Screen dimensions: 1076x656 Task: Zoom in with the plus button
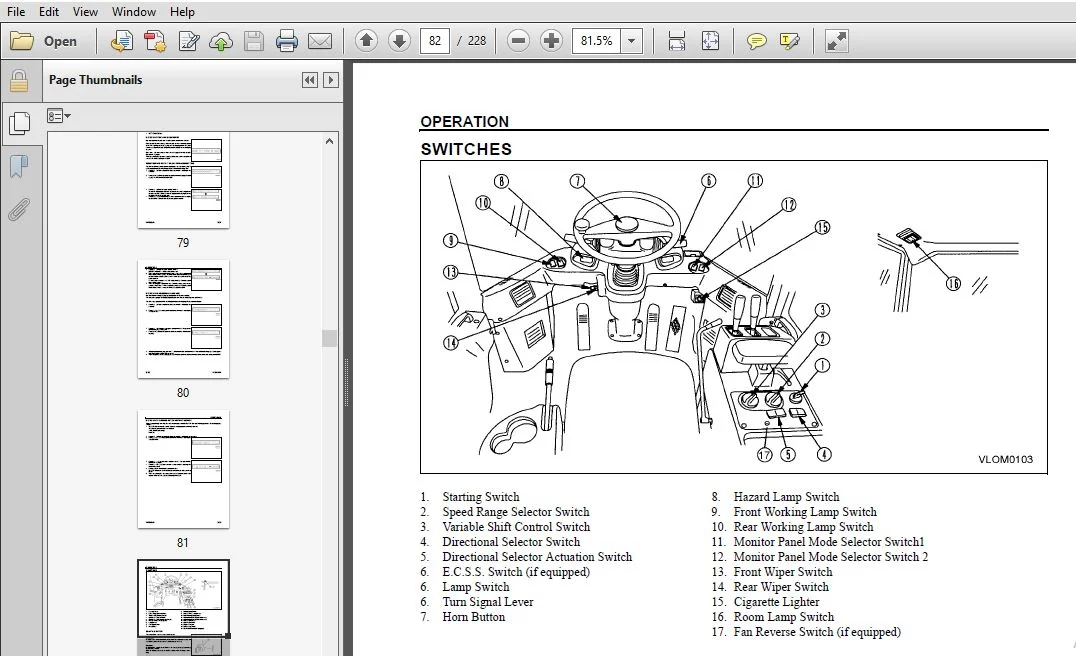click(x=551, y=41)
